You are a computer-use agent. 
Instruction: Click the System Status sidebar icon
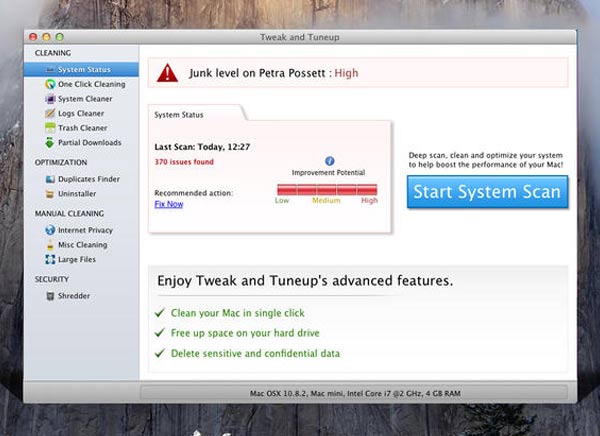pyautogui.click(x=50, y=70)
